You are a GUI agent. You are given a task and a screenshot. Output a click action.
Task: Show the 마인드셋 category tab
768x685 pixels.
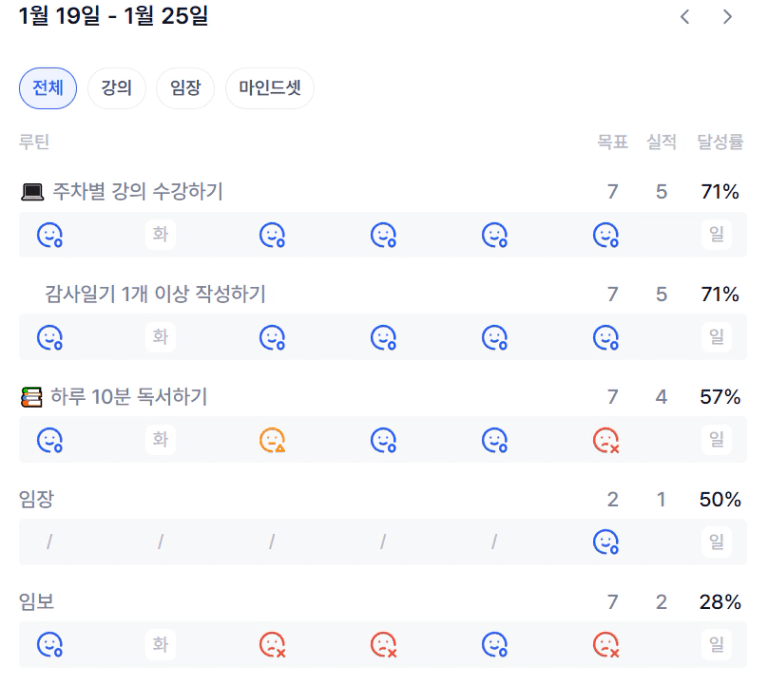(x=269, y=88)
